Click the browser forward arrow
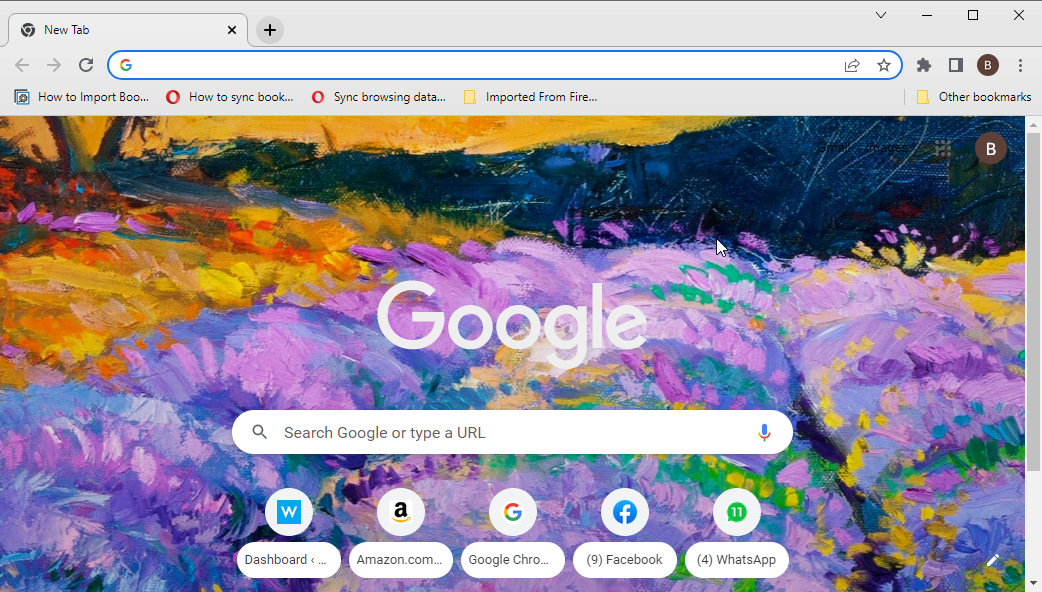1042x592 pixels. 54,65
